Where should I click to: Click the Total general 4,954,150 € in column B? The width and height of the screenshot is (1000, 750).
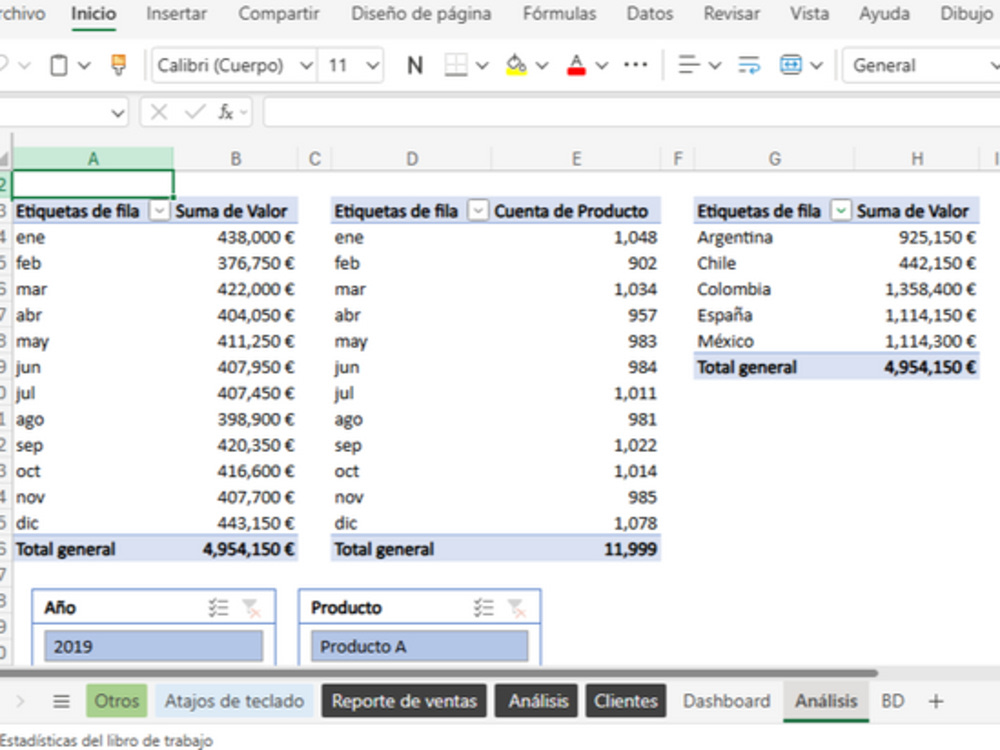(x=235, y=549)
